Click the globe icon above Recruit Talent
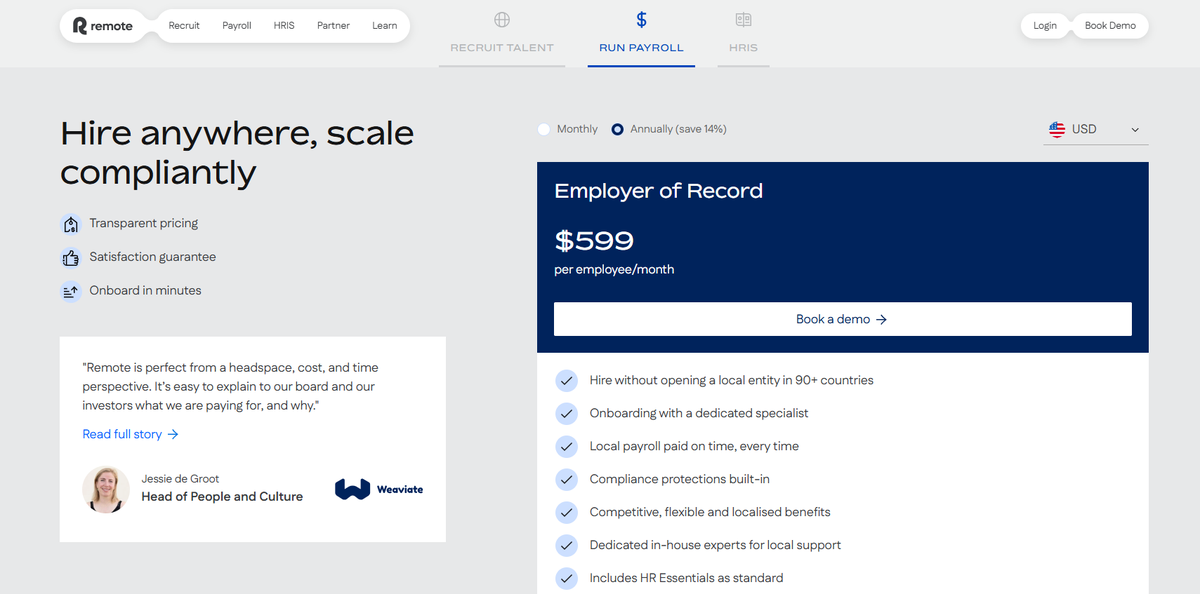The image size is (1200, 594). [x=502, y=20]
